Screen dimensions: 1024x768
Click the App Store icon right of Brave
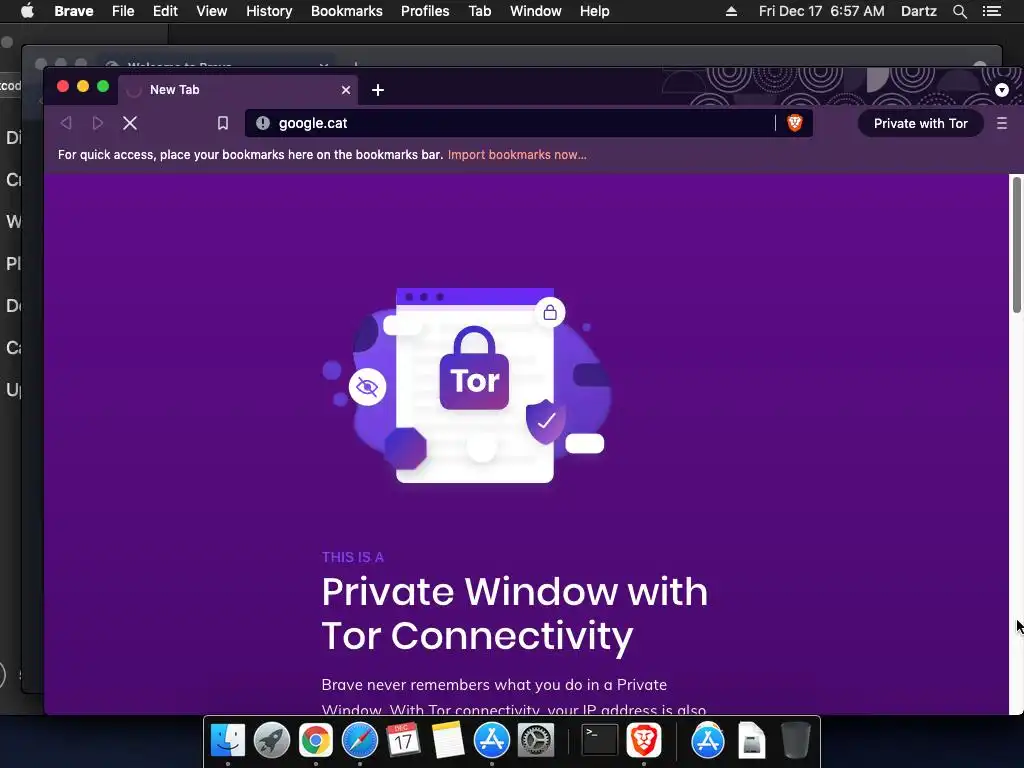[708, 740]
